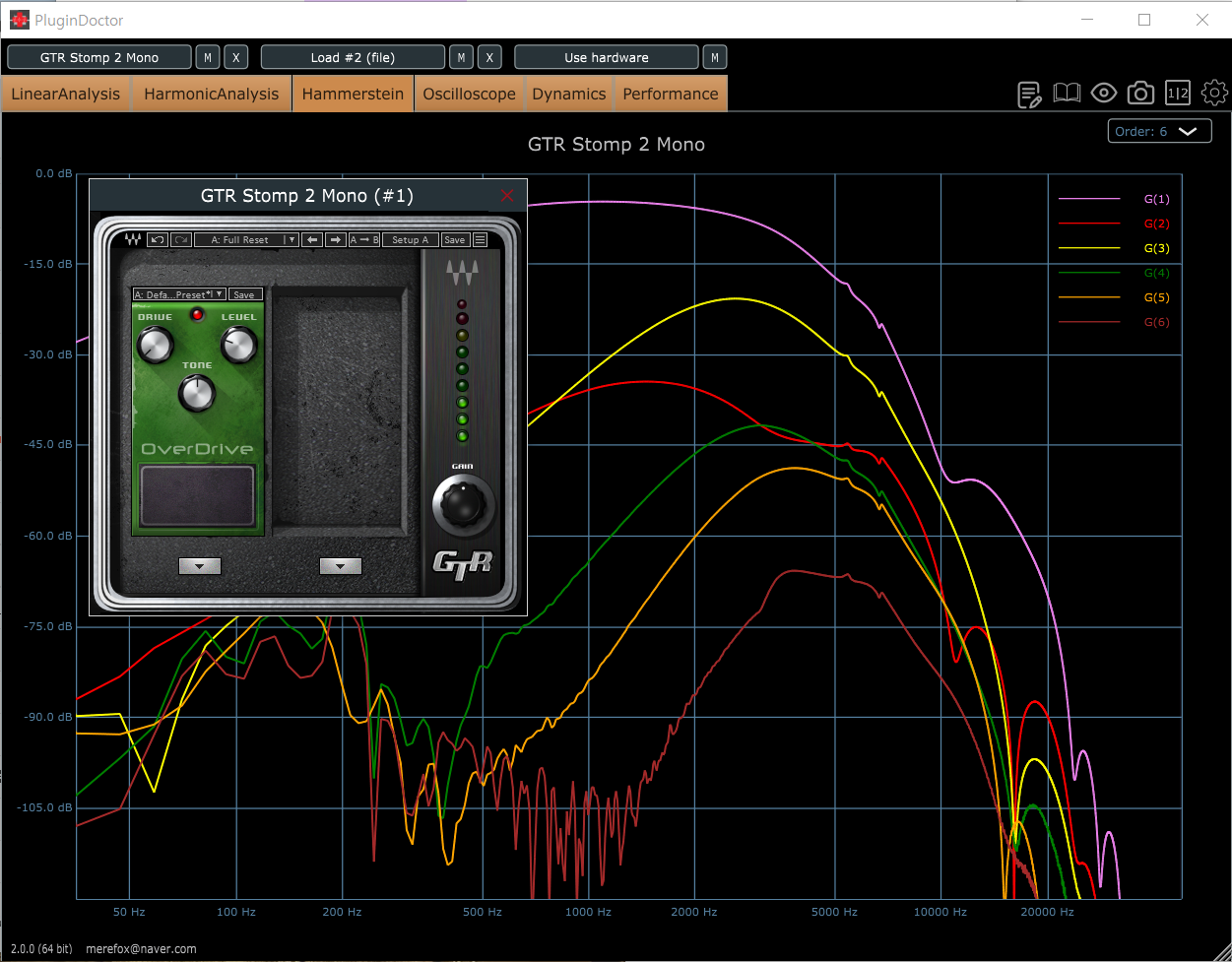Remove GTR Stomp 2 Mono with X
1232x962 pixels.
click(x=236, y=57)
